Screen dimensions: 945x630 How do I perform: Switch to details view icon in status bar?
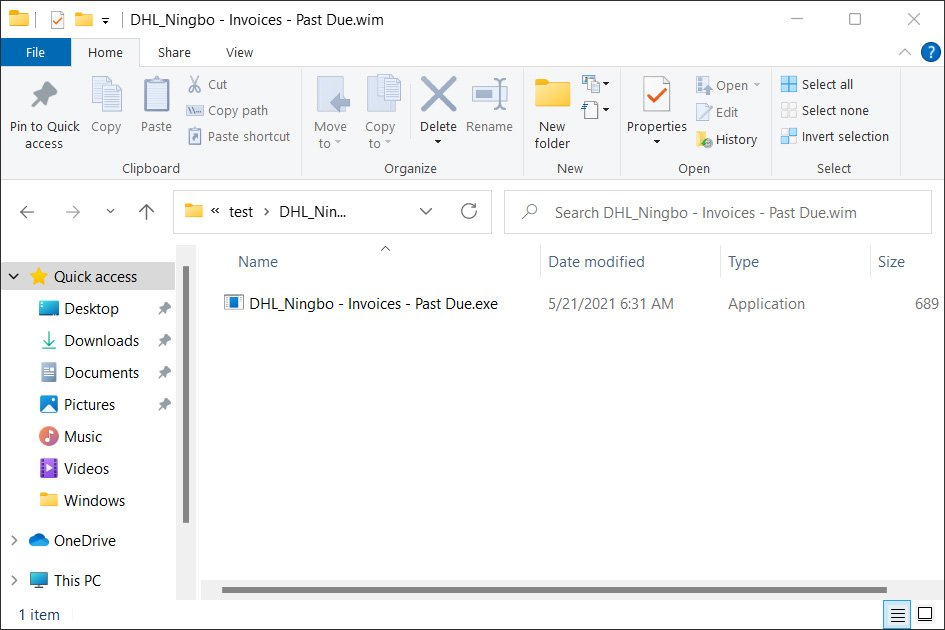pyautogui.click(x=897, y=615)
